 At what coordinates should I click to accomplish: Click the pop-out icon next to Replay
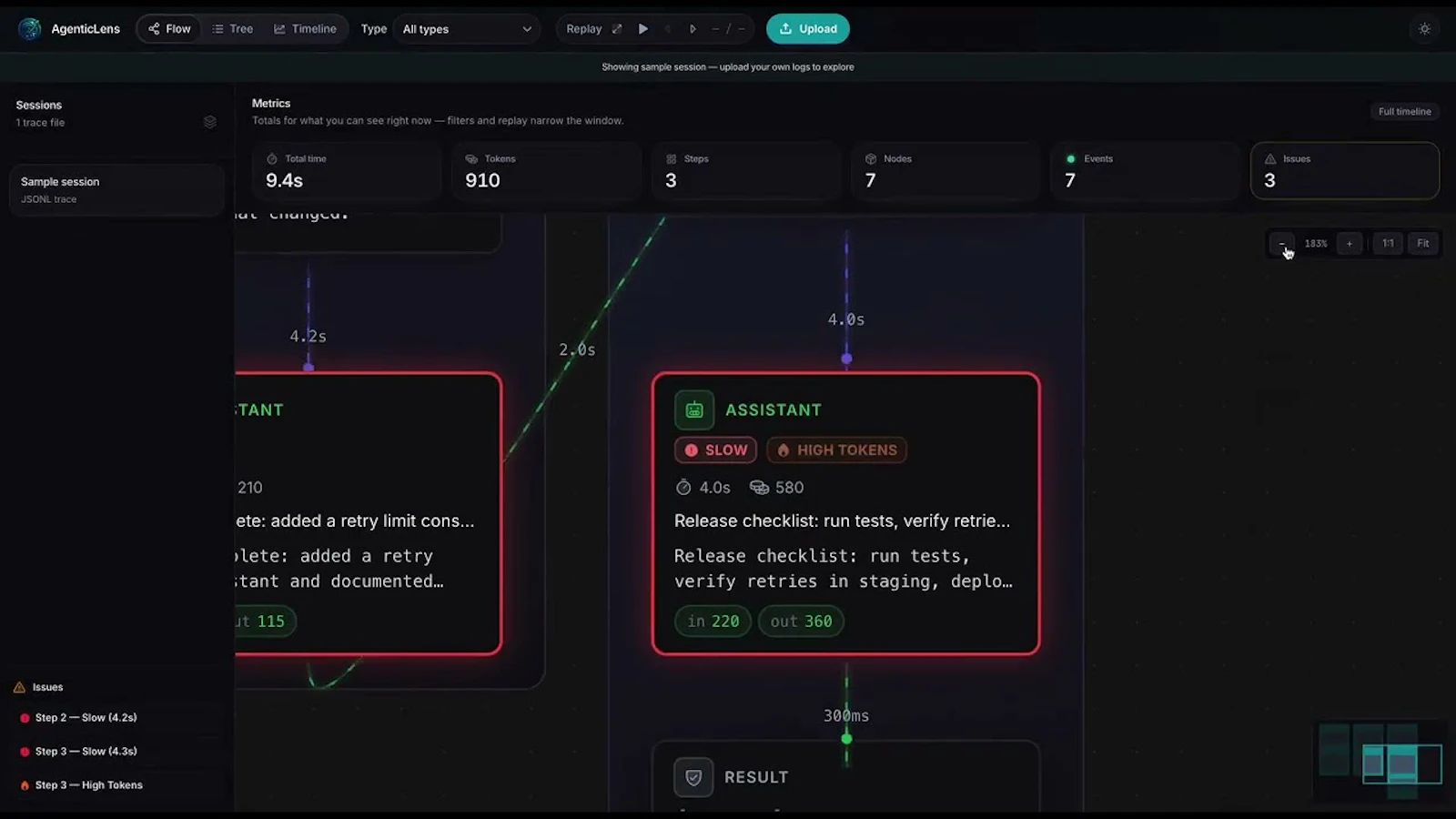[616, 28]
